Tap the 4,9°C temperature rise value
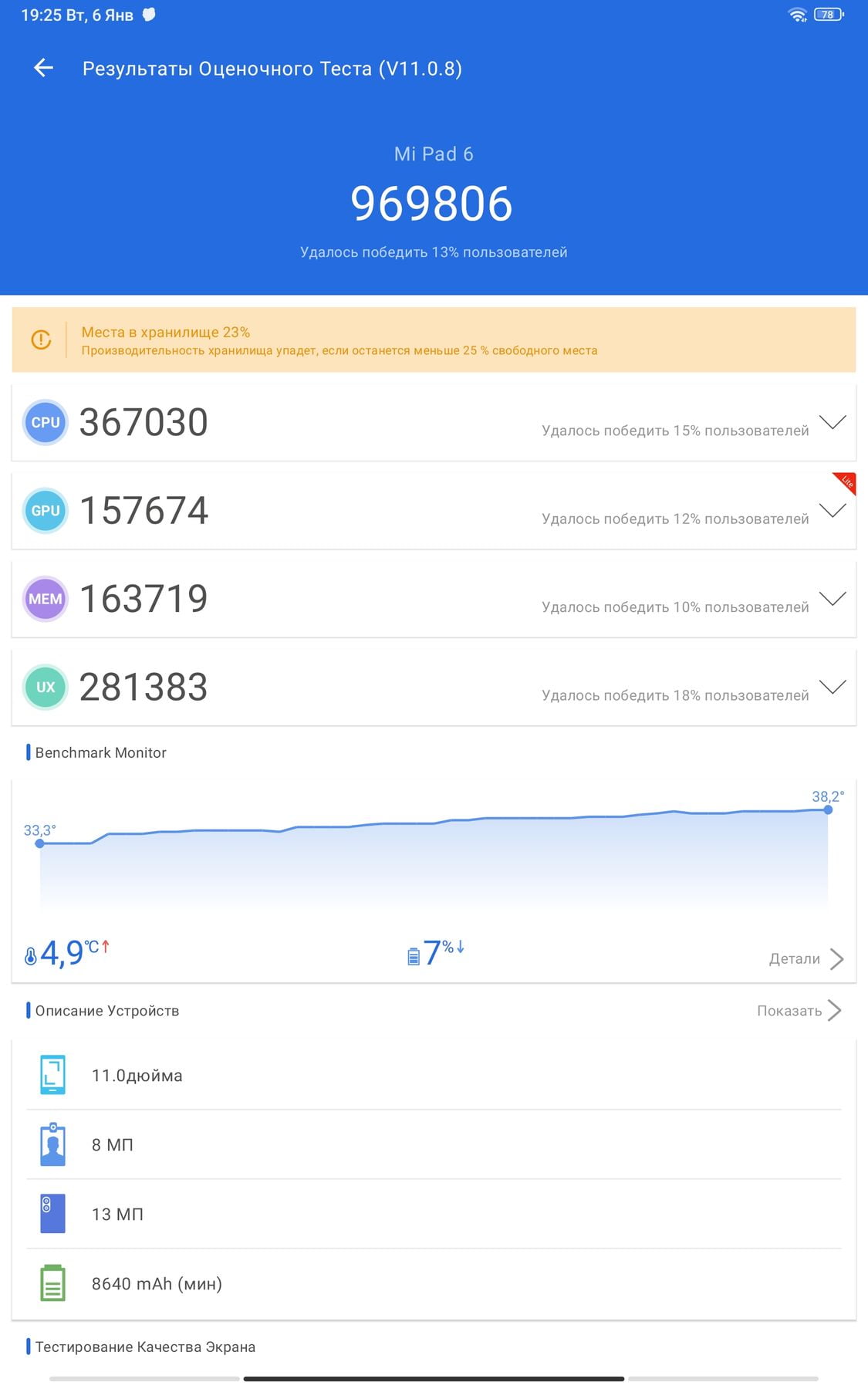Viewport: 868px width, 1389px height. click(74, 953)
